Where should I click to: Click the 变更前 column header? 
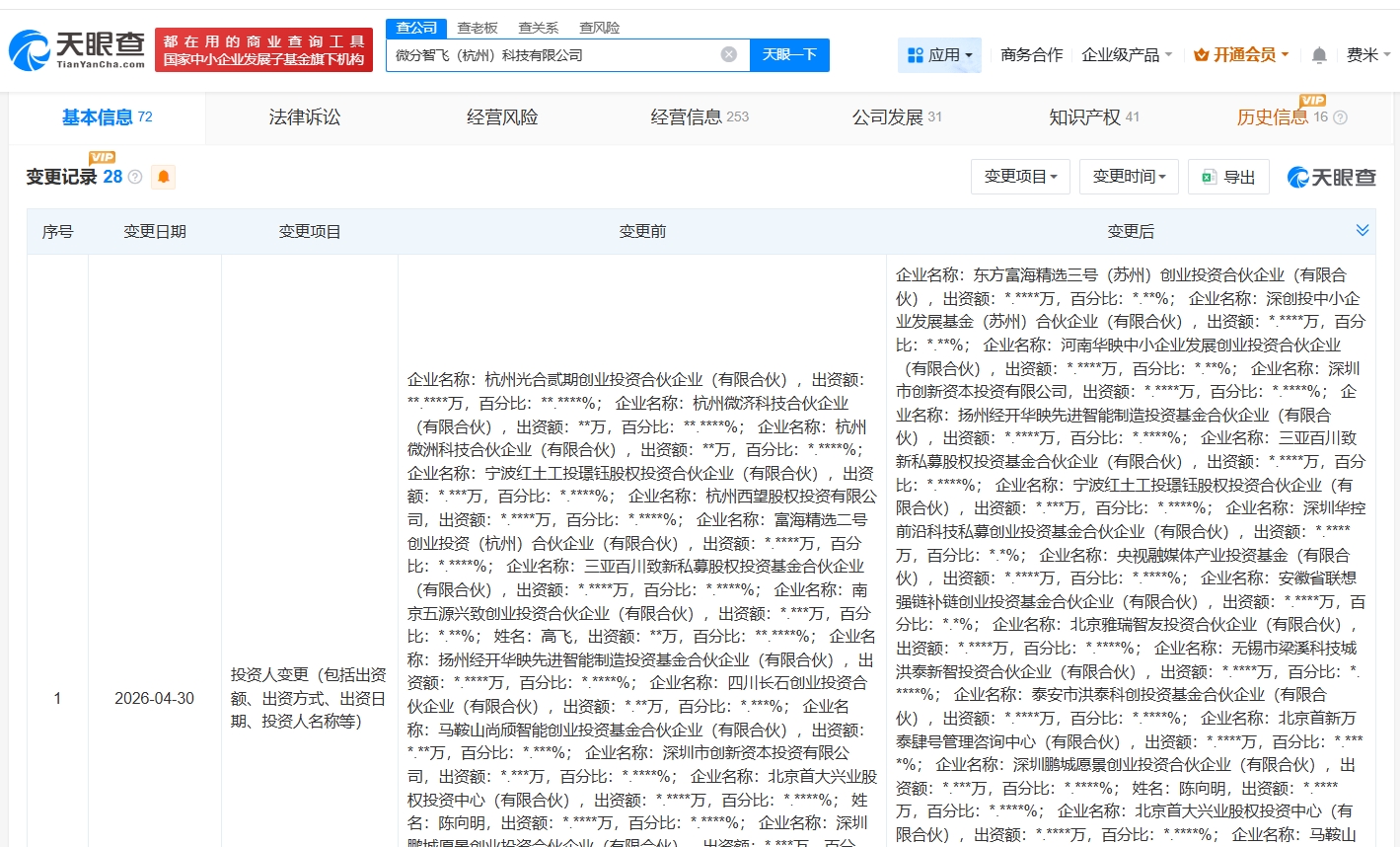642,231
